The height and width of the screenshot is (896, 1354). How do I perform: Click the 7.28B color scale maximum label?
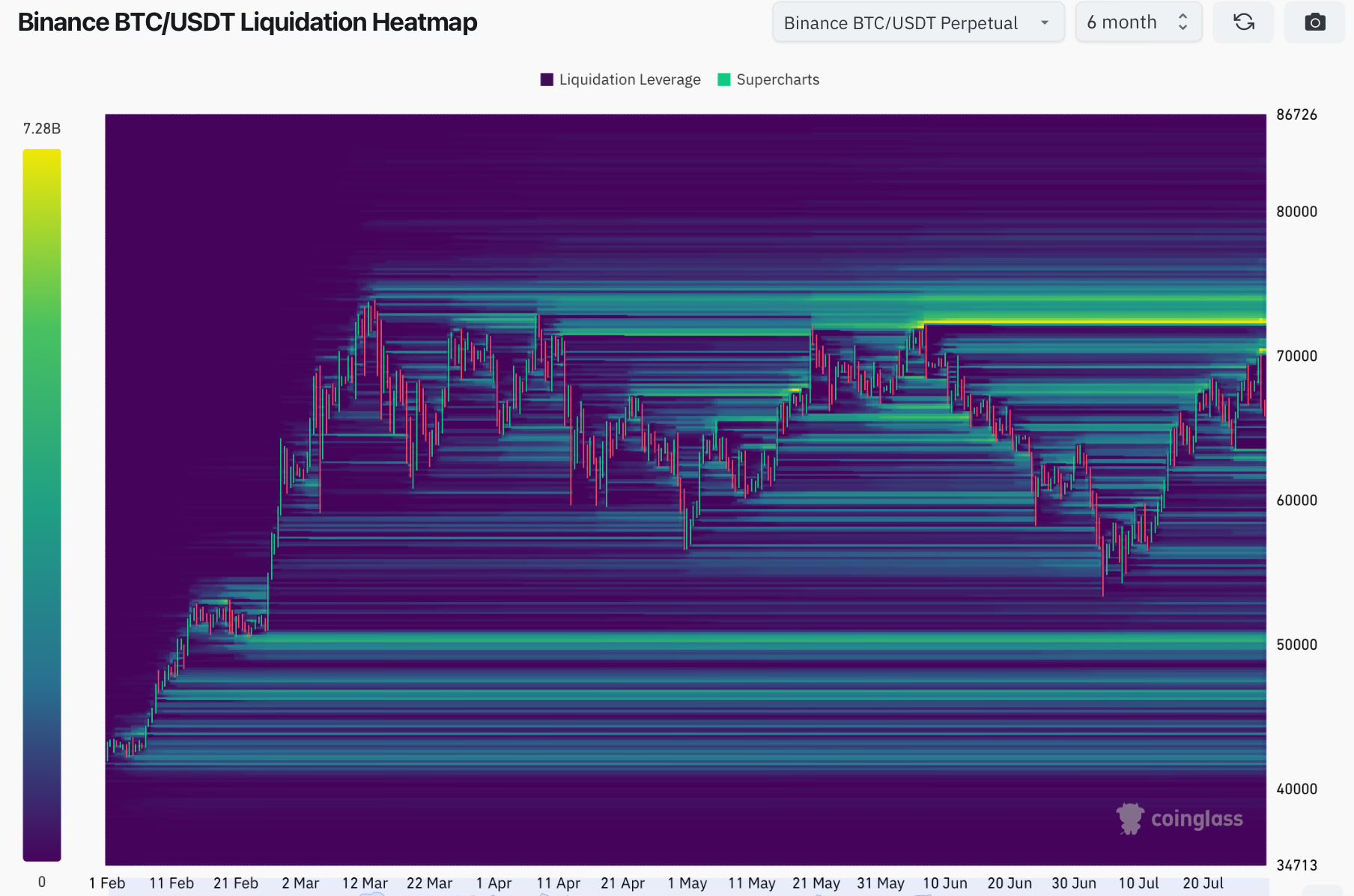(x=42, y=129)
